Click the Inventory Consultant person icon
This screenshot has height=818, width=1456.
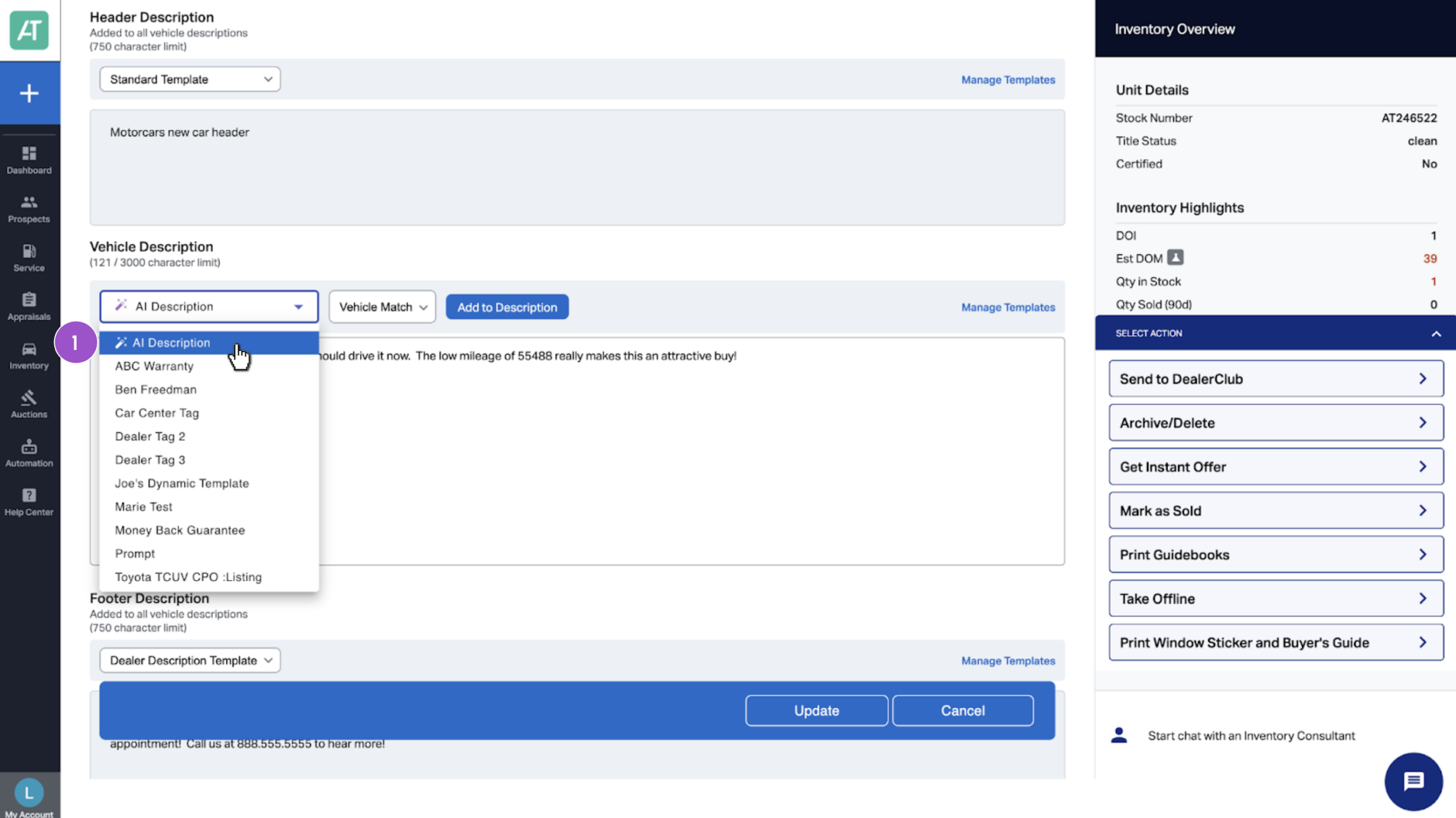[x=1119, y=735]
